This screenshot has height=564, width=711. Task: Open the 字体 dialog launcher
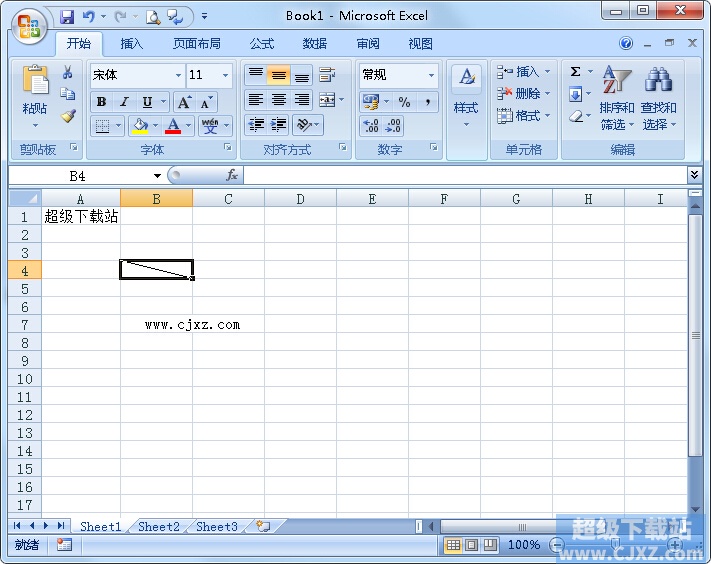click(x=228, y=147)
